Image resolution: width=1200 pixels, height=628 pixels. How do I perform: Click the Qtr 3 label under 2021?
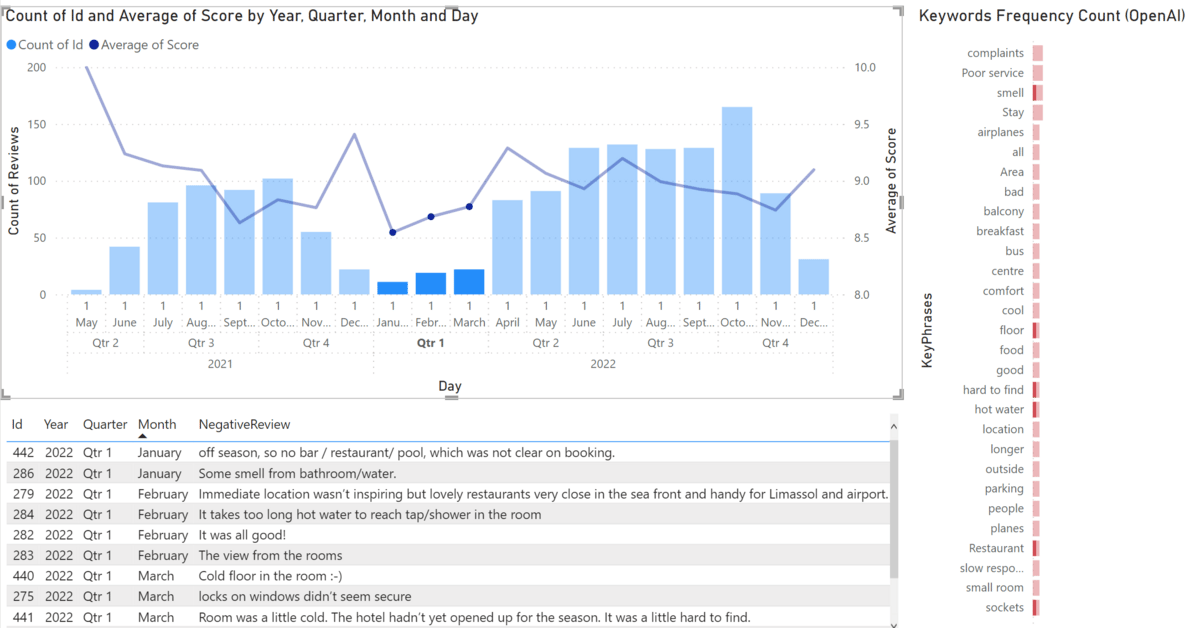point(201,342)
